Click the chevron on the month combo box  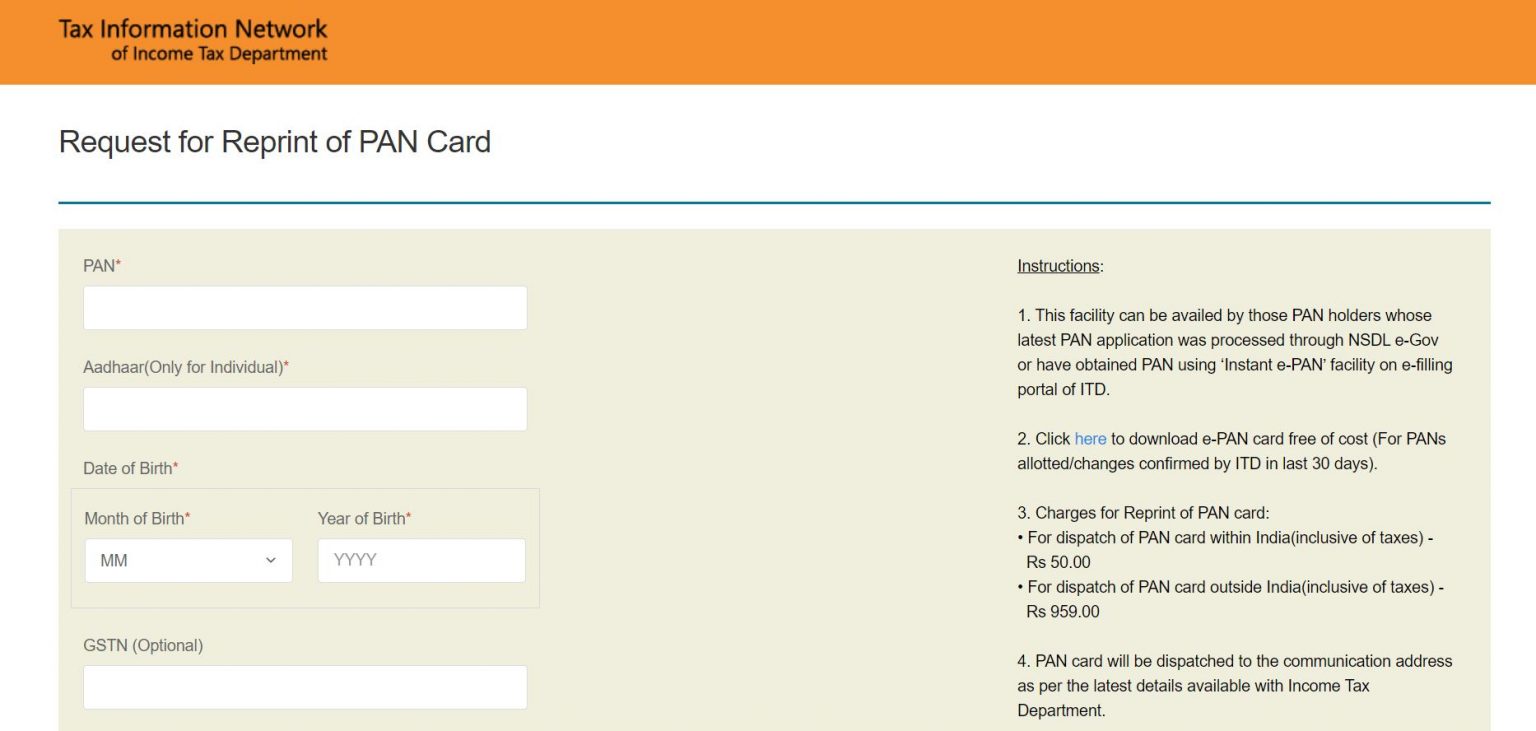pyautogui.click(x=272, y=560)
